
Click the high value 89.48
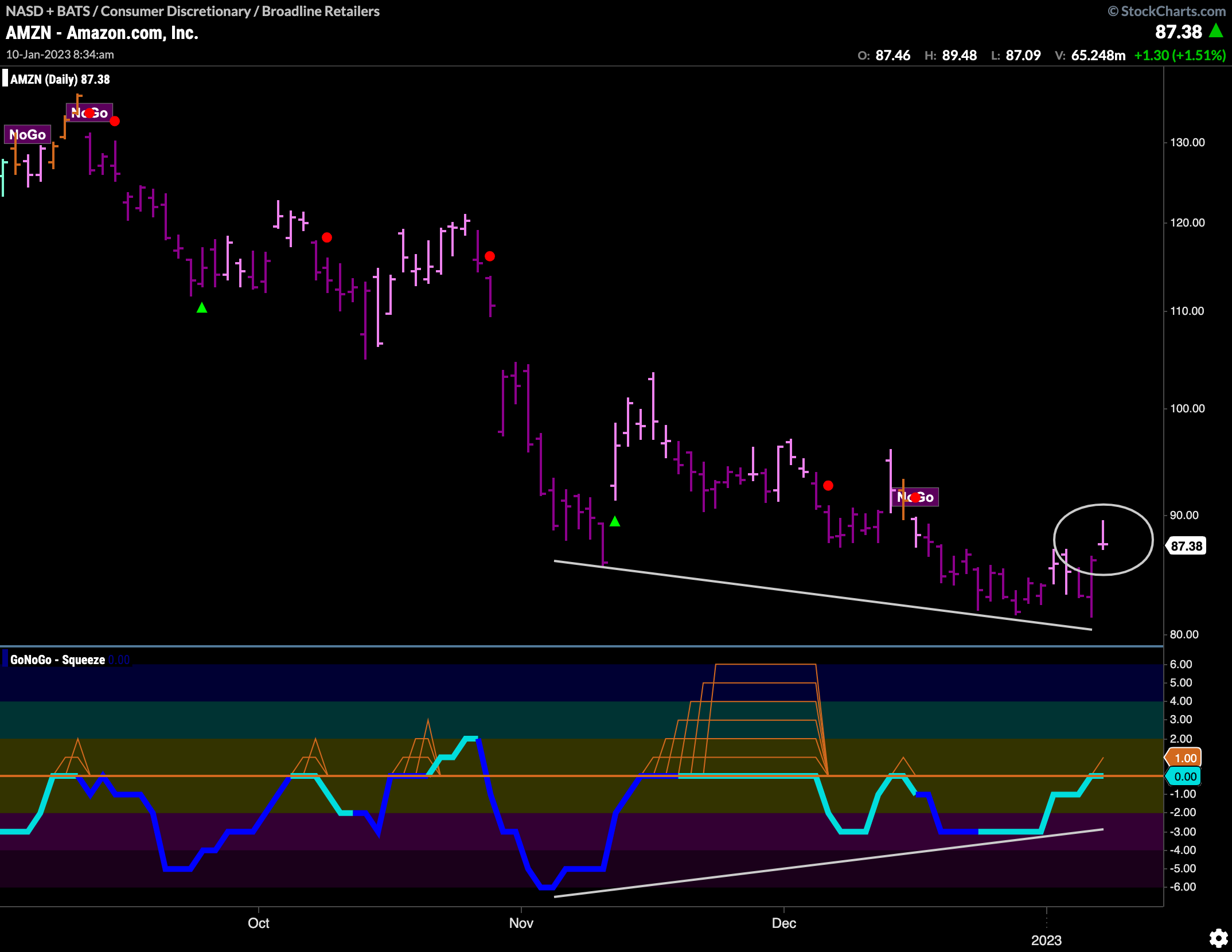pos(959,55)
